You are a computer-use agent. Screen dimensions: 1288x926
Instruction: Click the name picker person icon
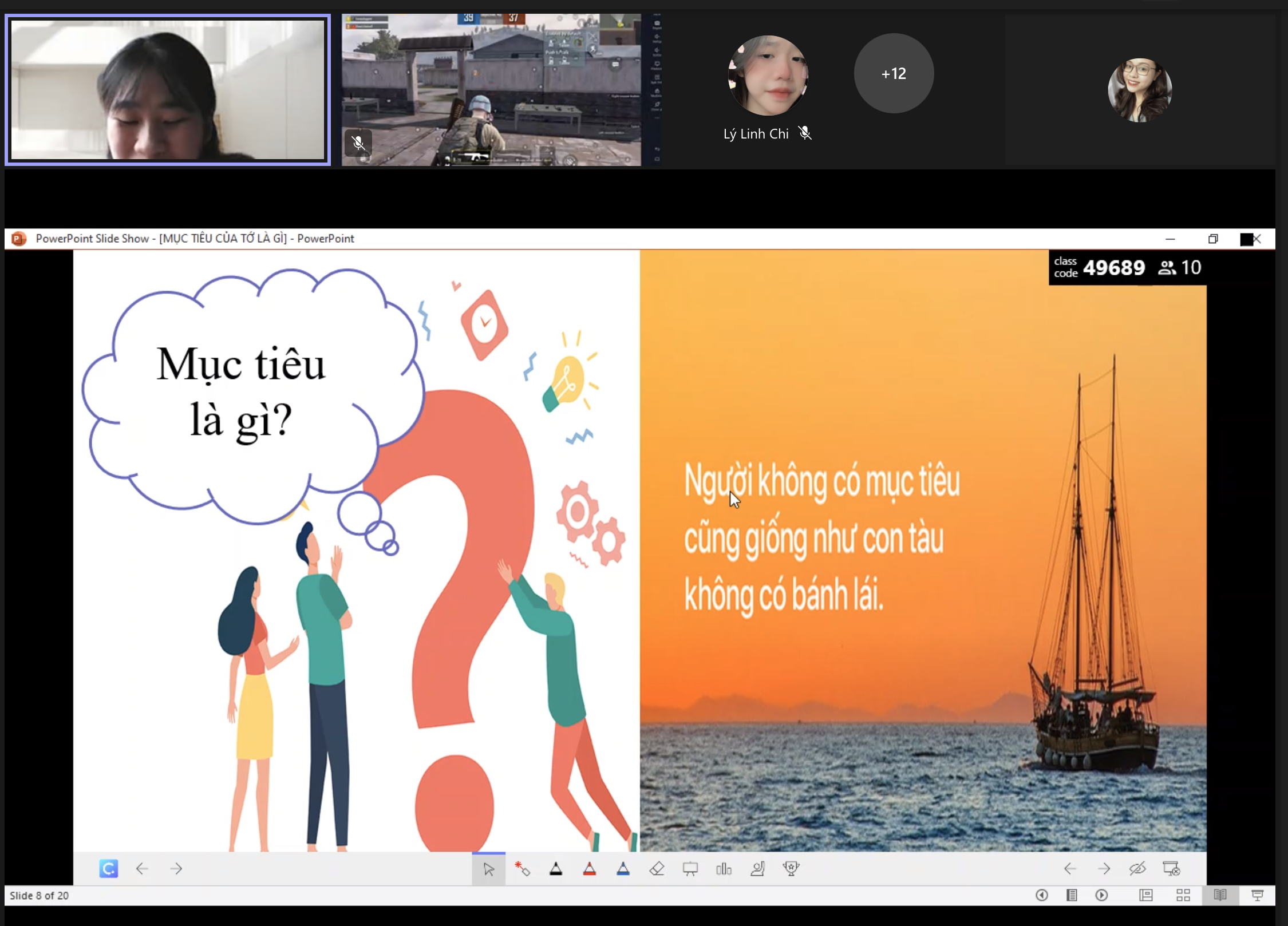coord(757,869)
